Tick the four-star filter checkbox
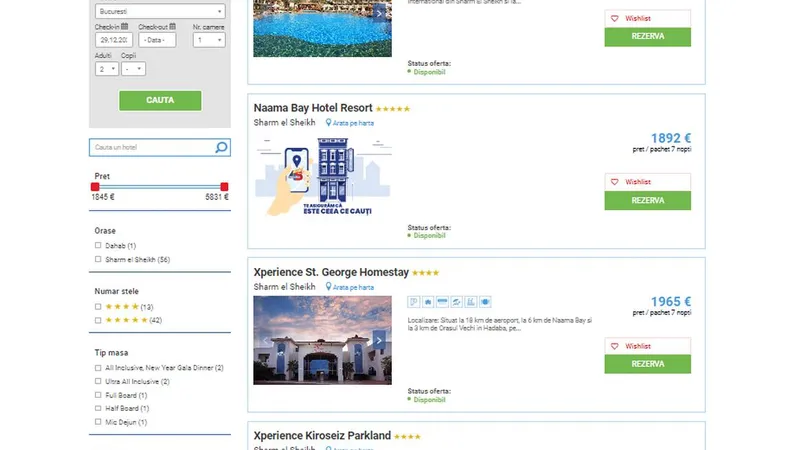 pos(98,307)
